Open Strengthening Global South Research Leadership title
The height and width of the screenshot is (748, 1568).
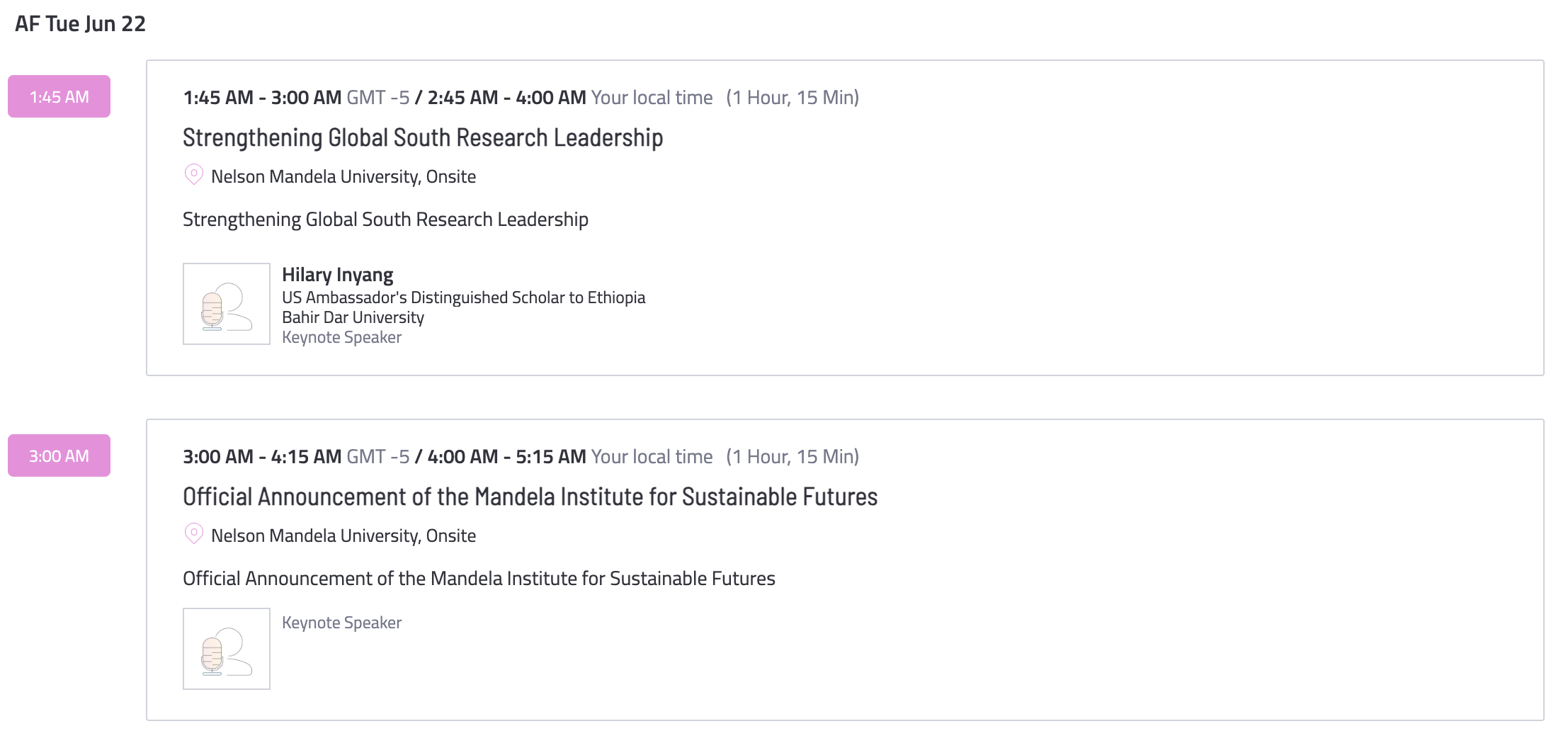pos(423,137)
